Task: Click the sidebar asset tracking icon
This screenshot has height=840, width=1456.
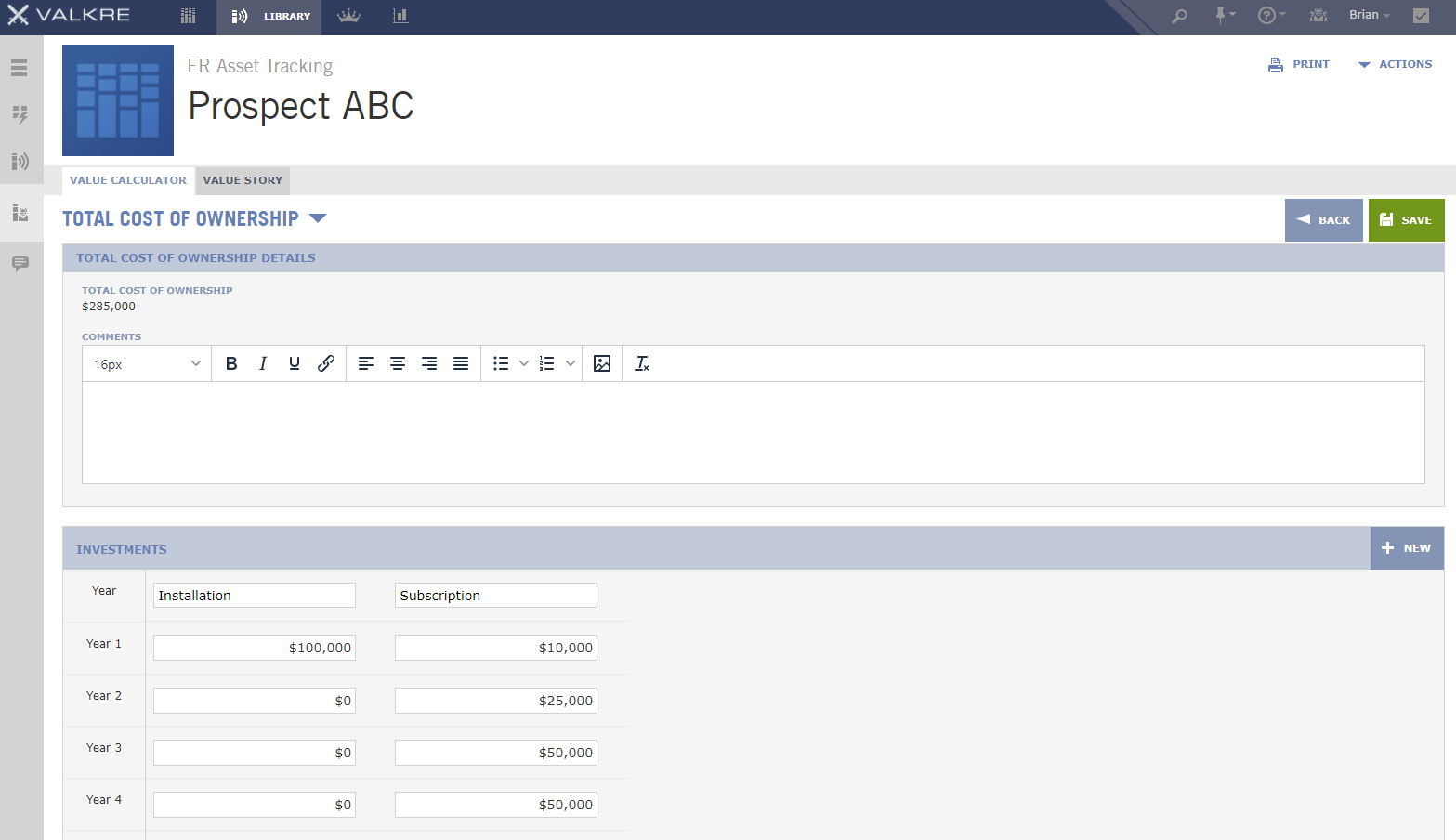Action: (x=20, y=213)
